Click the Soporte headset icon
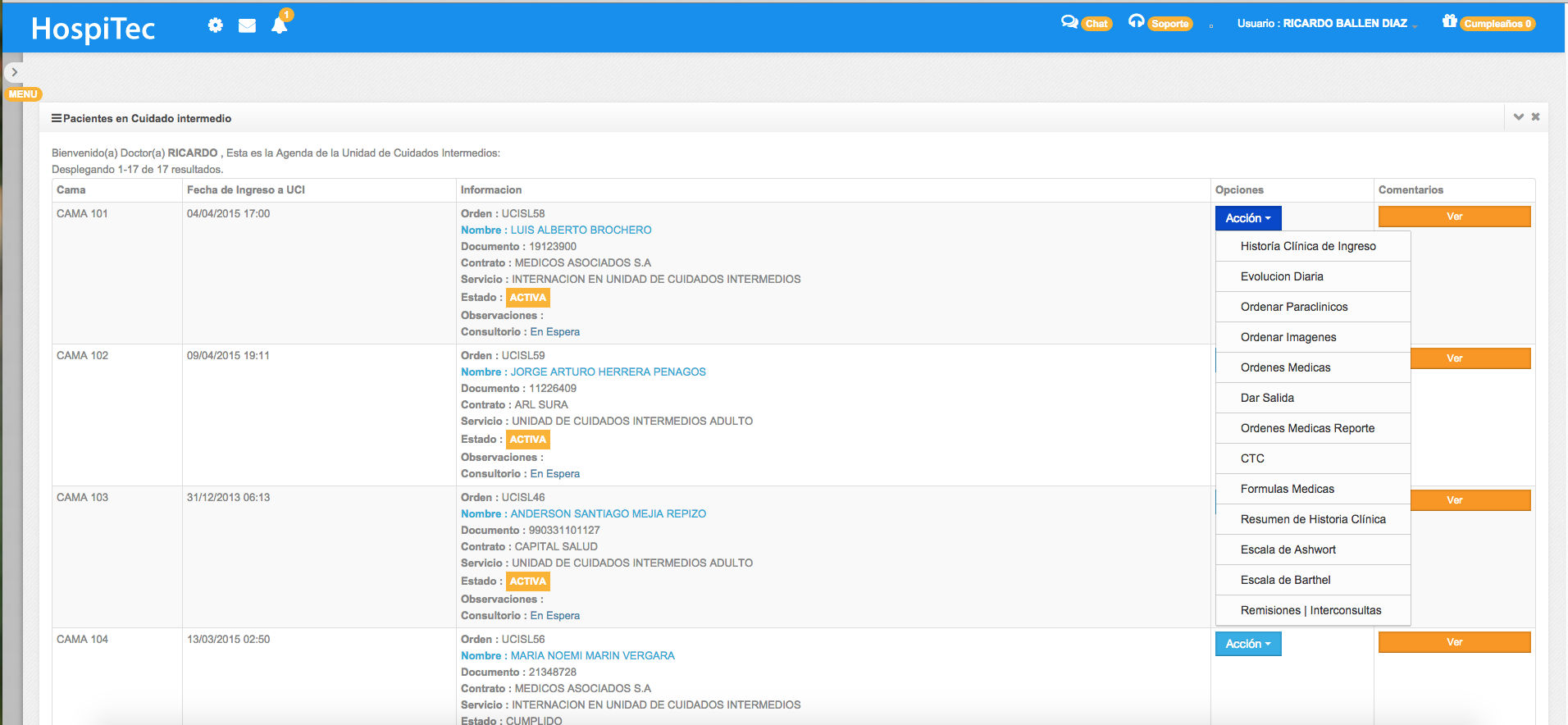 (1136, 21)
